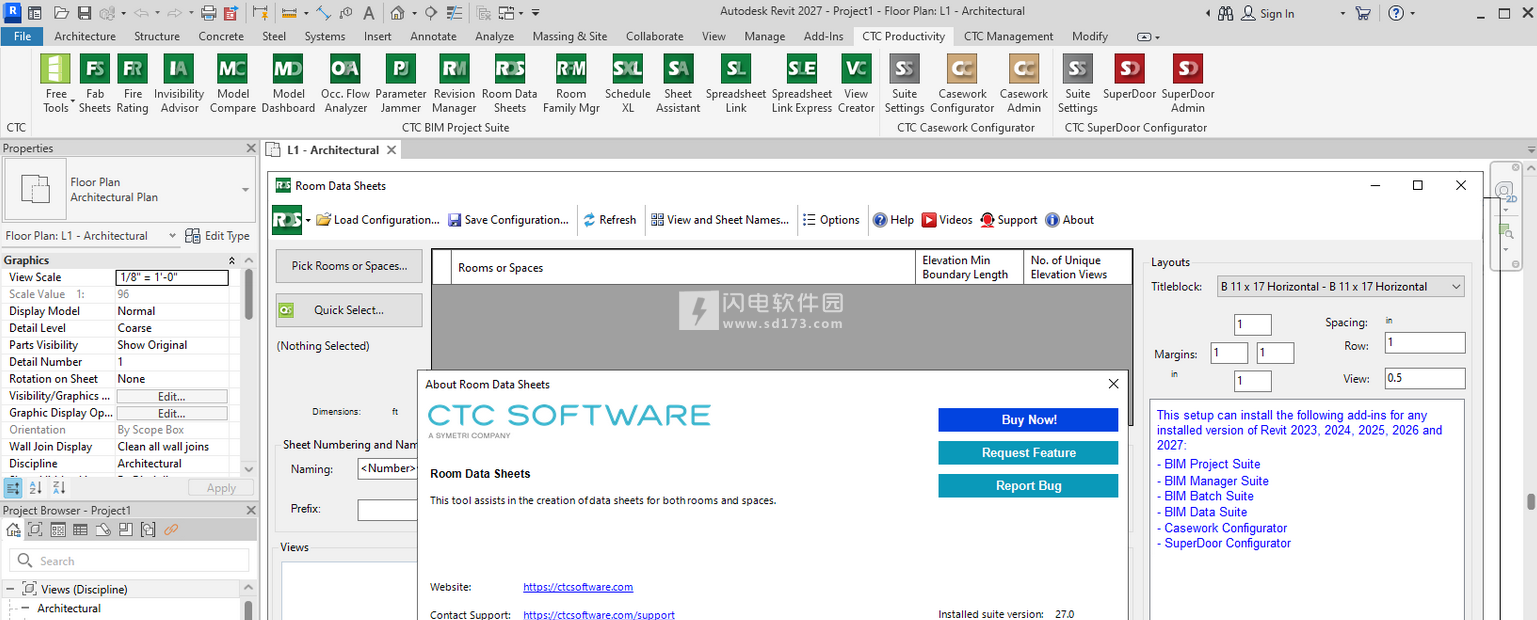
Task: Open Videos in Room Data Sheets toolbar
Action: (947, 220)
